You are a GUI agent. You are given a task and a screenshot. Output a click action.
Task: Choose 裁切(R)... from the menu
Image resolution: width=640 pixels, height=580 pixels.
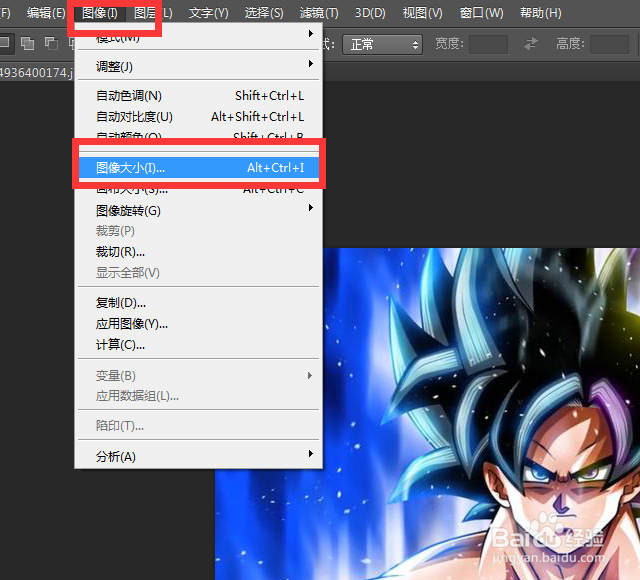pyautogui.click(x=198, y=252)
